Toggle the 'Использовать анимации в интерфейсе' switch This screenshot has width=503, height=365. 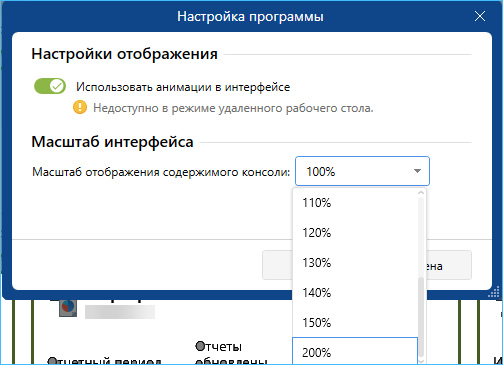50,86
